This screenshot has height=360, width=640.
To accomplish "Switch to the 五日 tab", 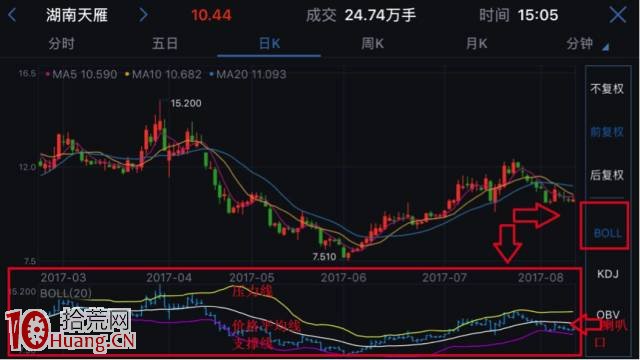I will pyautogui.click(x=165, y=43).
